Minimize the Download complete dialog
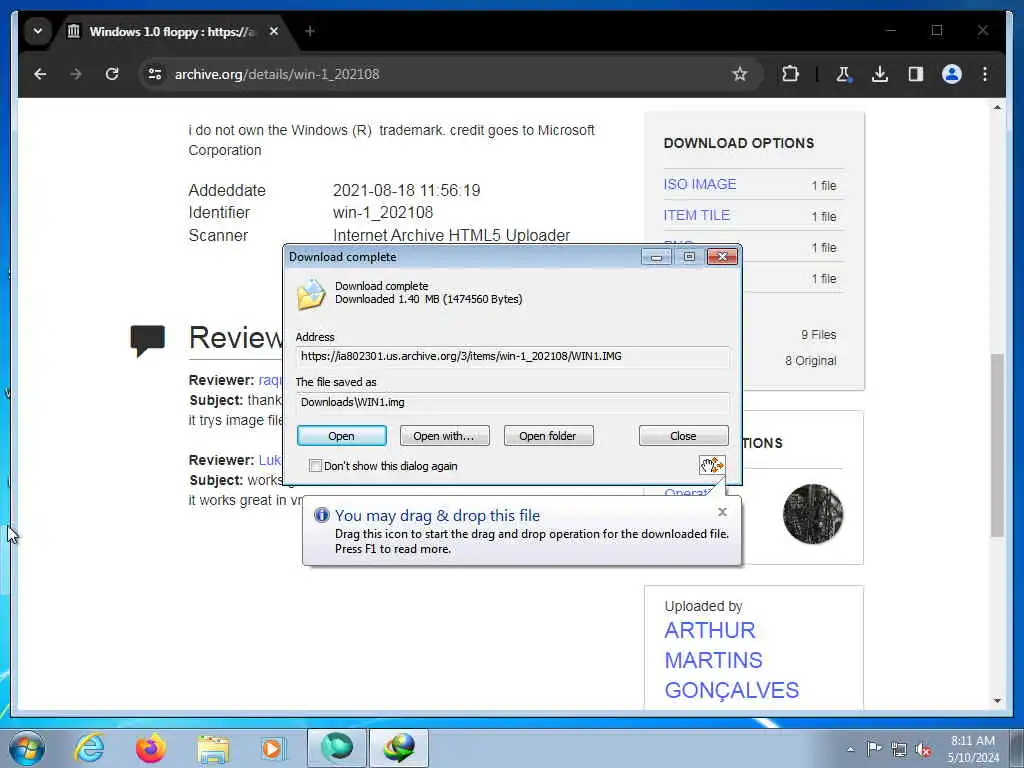The image size is (1024, 768). point(656,257)
